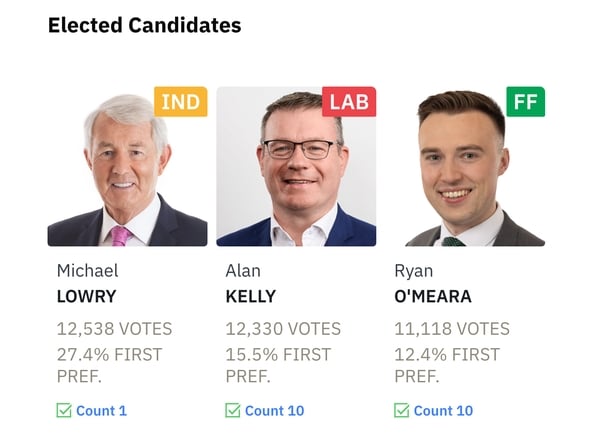The width and height of the screenshot is (614, 444).
Task: Click the 12,330 VOTES figure
Action: (x=283, y=328)
